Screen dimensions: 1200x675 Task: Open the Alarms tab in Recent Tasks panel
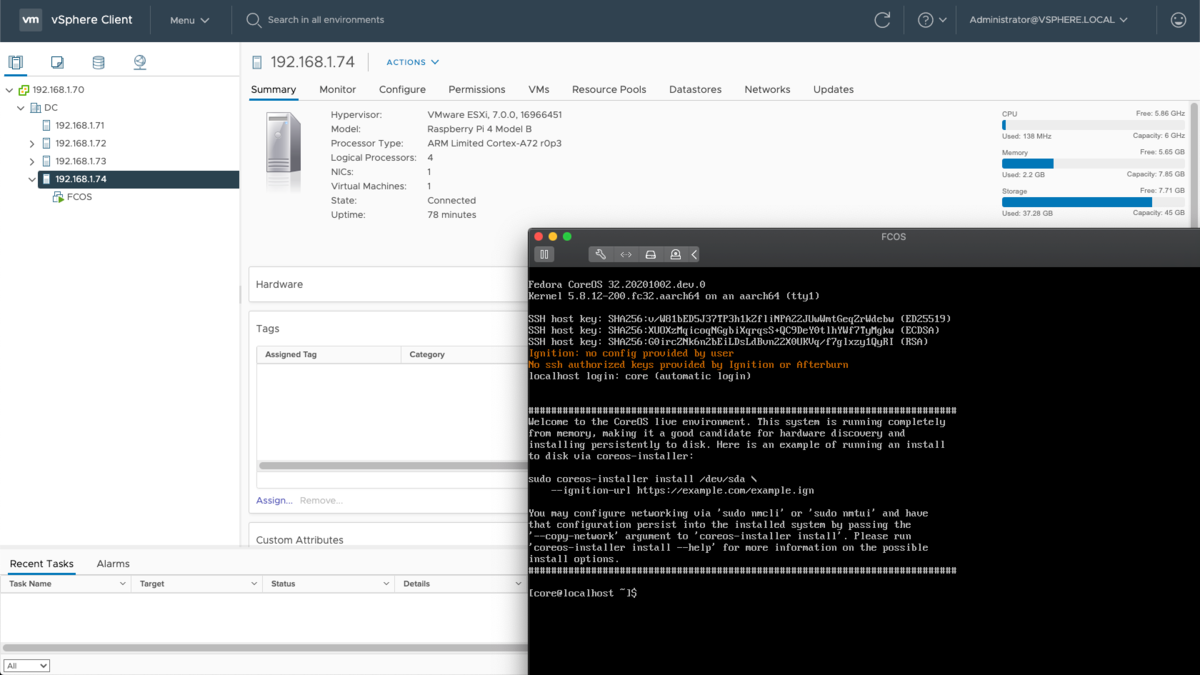(112, 563)
